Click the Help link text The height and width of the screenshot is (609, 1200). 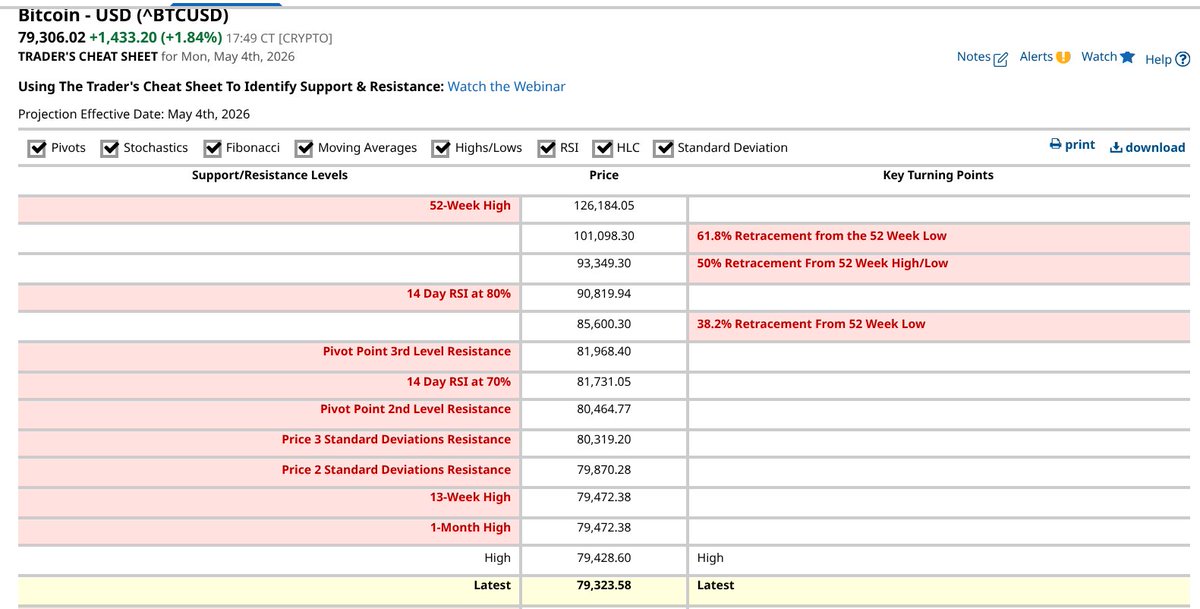[x=1158, y=59]
